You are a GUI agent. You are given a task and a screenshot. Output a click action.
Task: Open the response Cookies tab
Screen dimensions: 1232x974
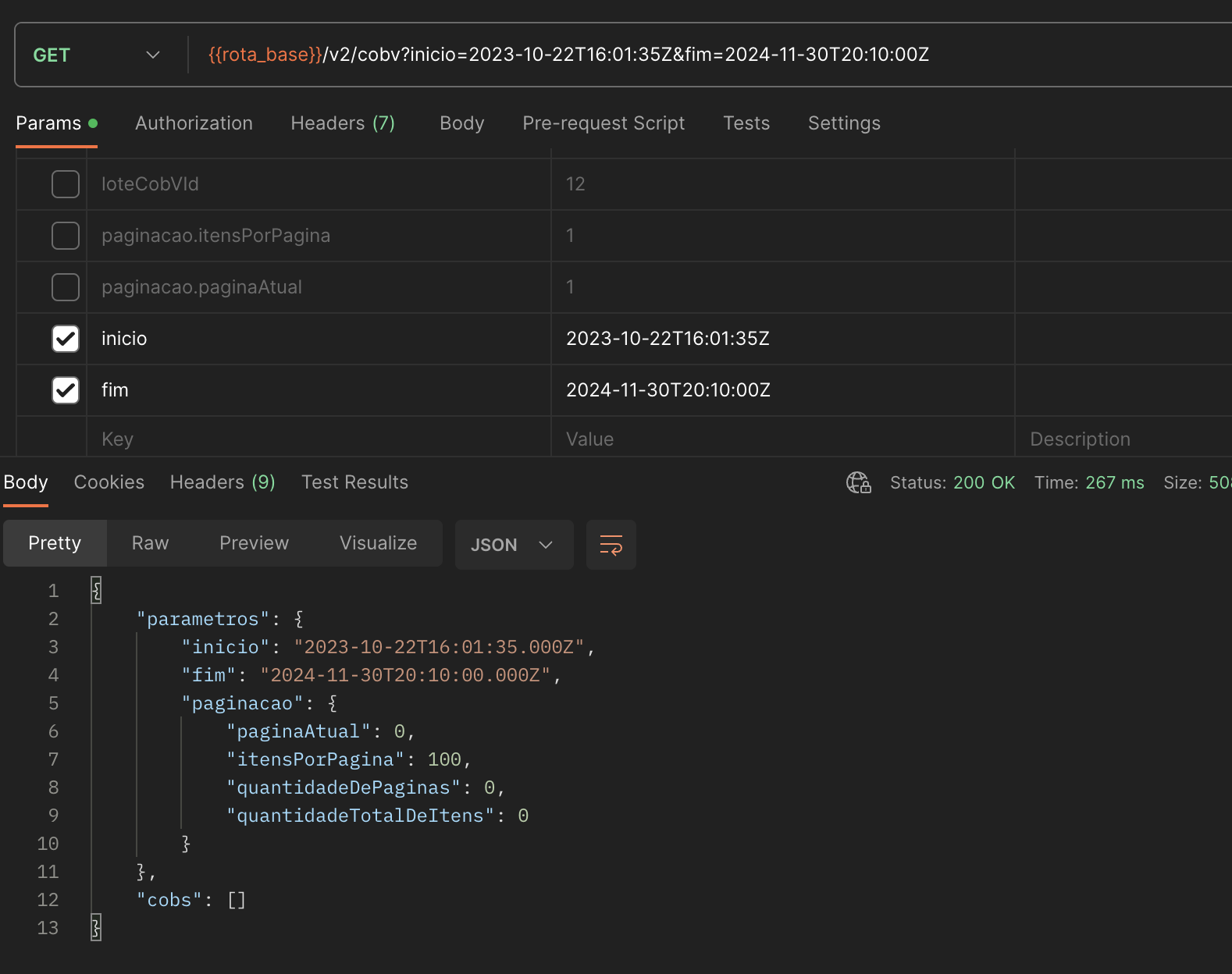coord(109,482)
